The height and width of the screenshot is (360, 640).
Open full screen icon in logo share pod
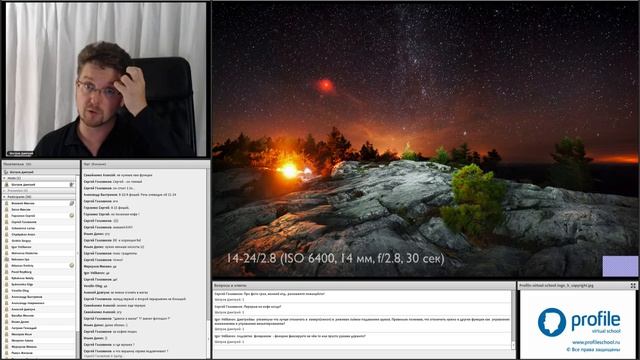pyautogui.click(x=633, y=286)
